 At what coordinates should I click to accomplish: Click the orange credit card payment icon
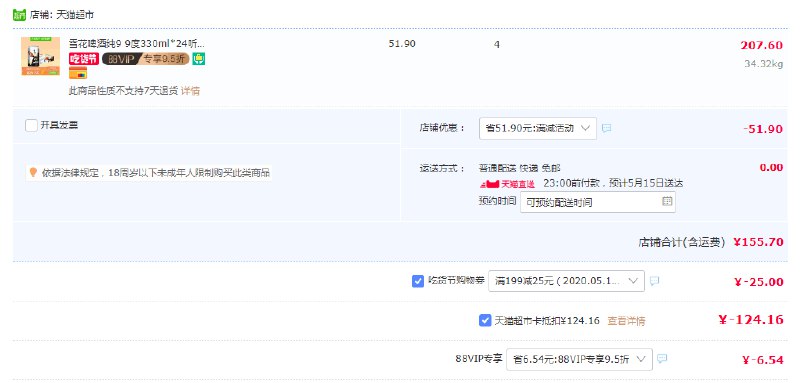tap(78, 74)
